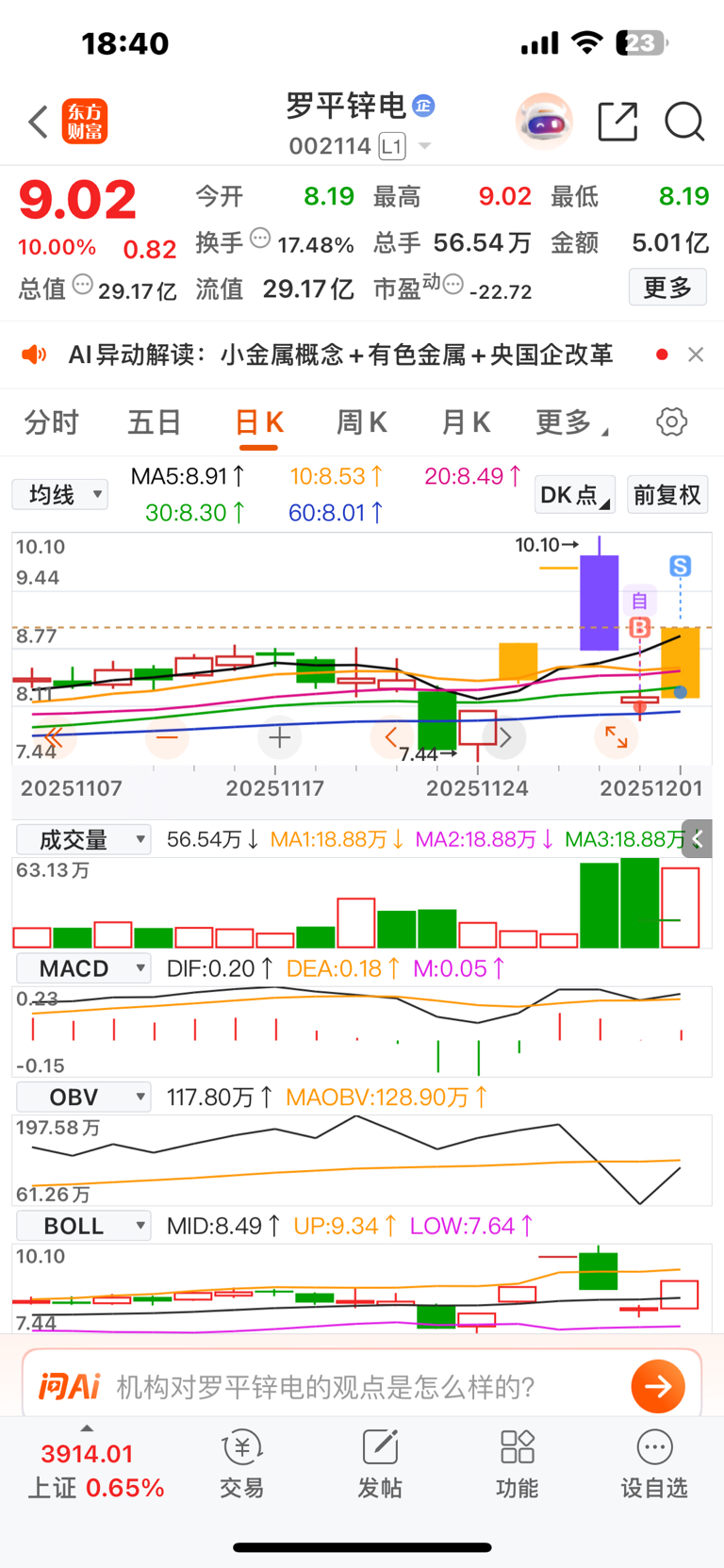Tap the speaker announcement icon
Screen dimensions: 724x1568
pos(34,355)
